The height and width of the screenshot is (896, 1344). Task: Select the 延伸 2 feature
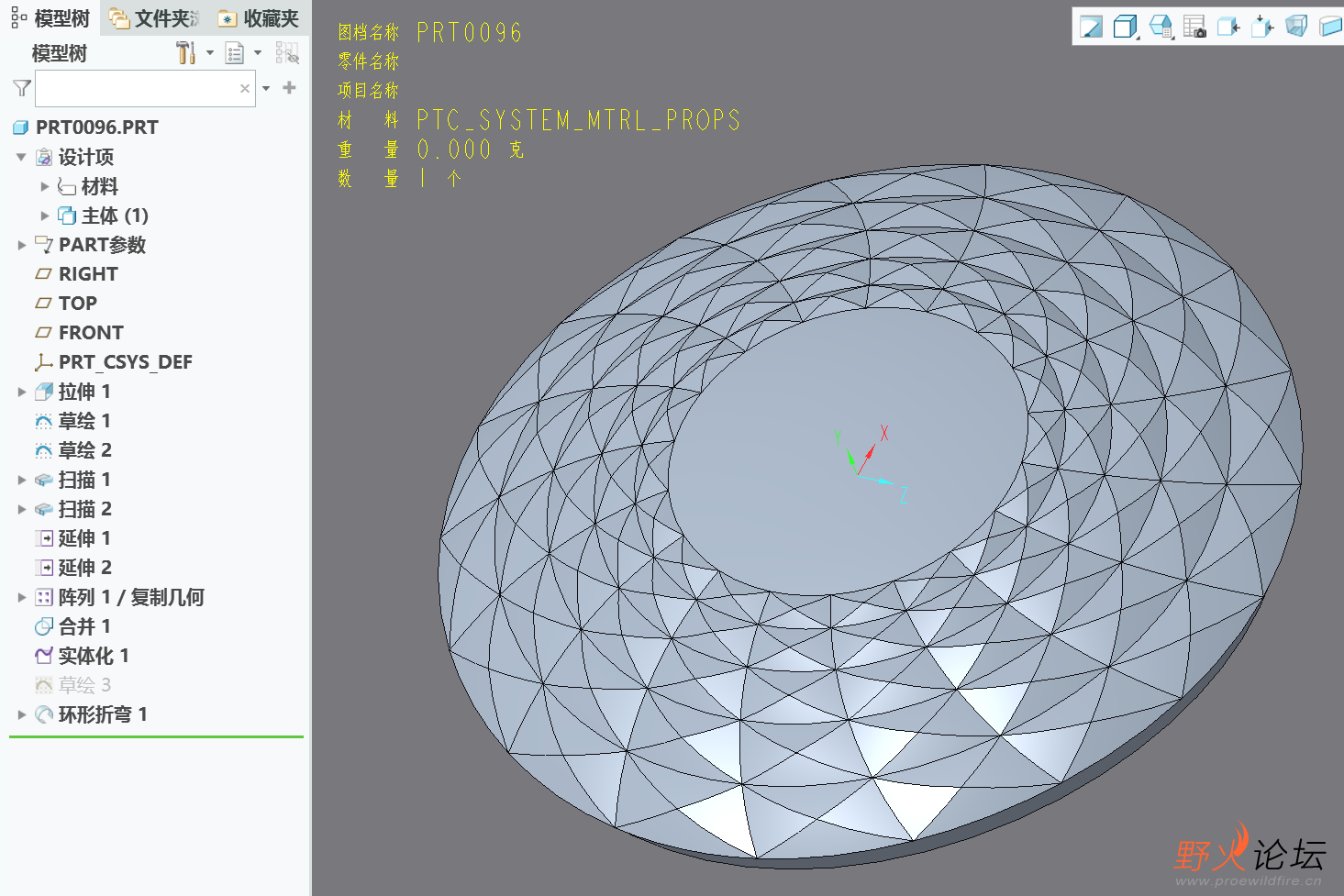tap(84, 568)
